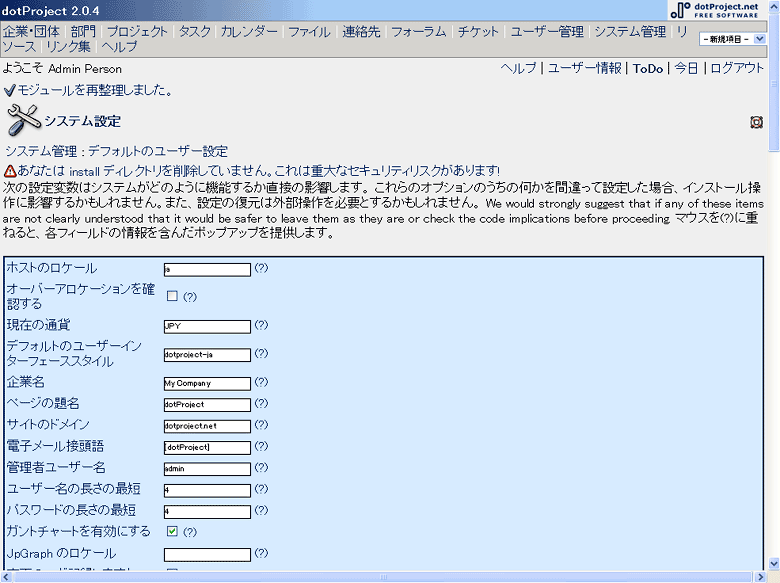The image size is (780, 583).
Task: Click the (?) help for ページの題名
Action: coord(261,403)
